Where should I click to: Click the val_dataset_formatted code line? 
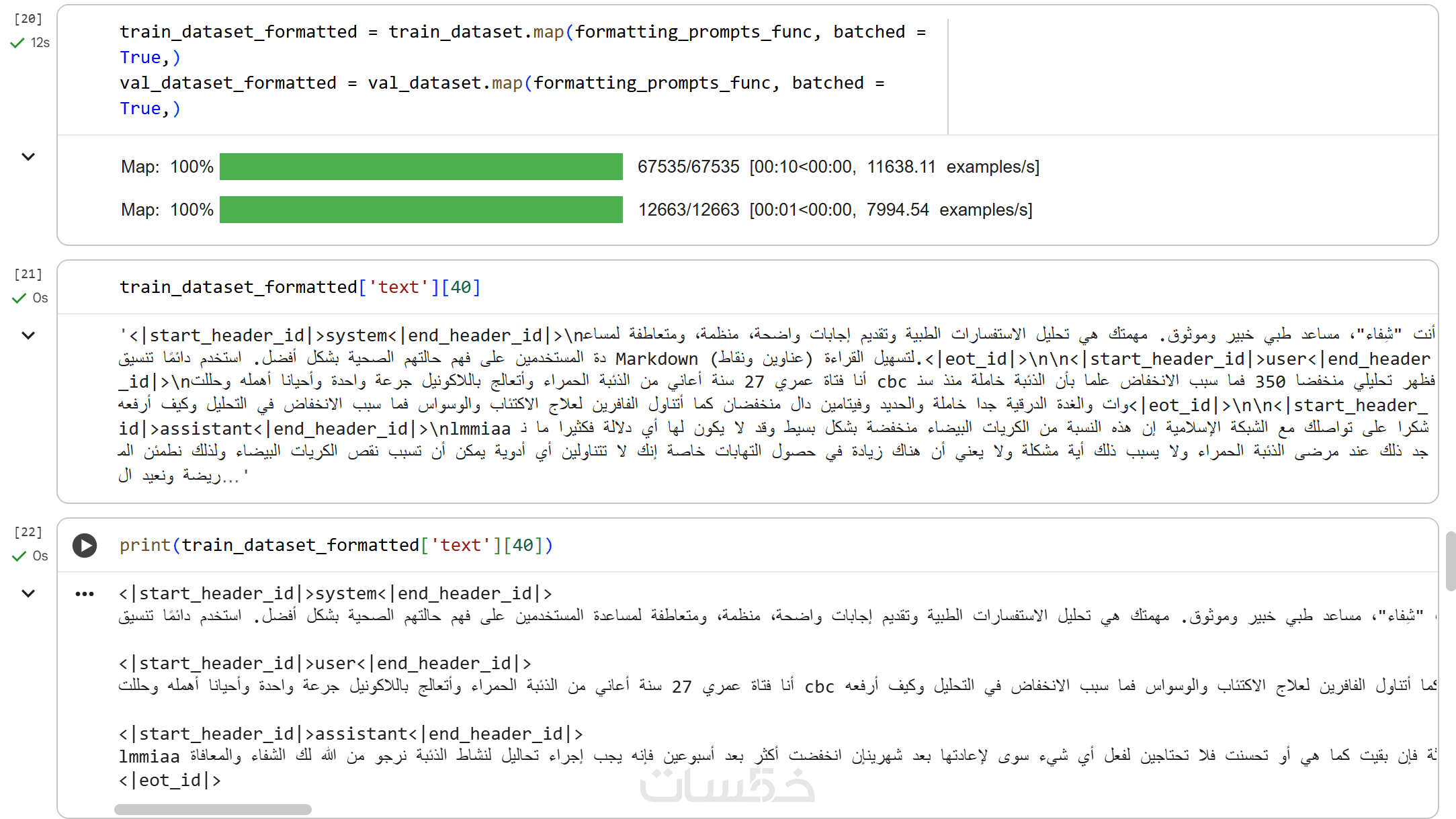(501, 83)
